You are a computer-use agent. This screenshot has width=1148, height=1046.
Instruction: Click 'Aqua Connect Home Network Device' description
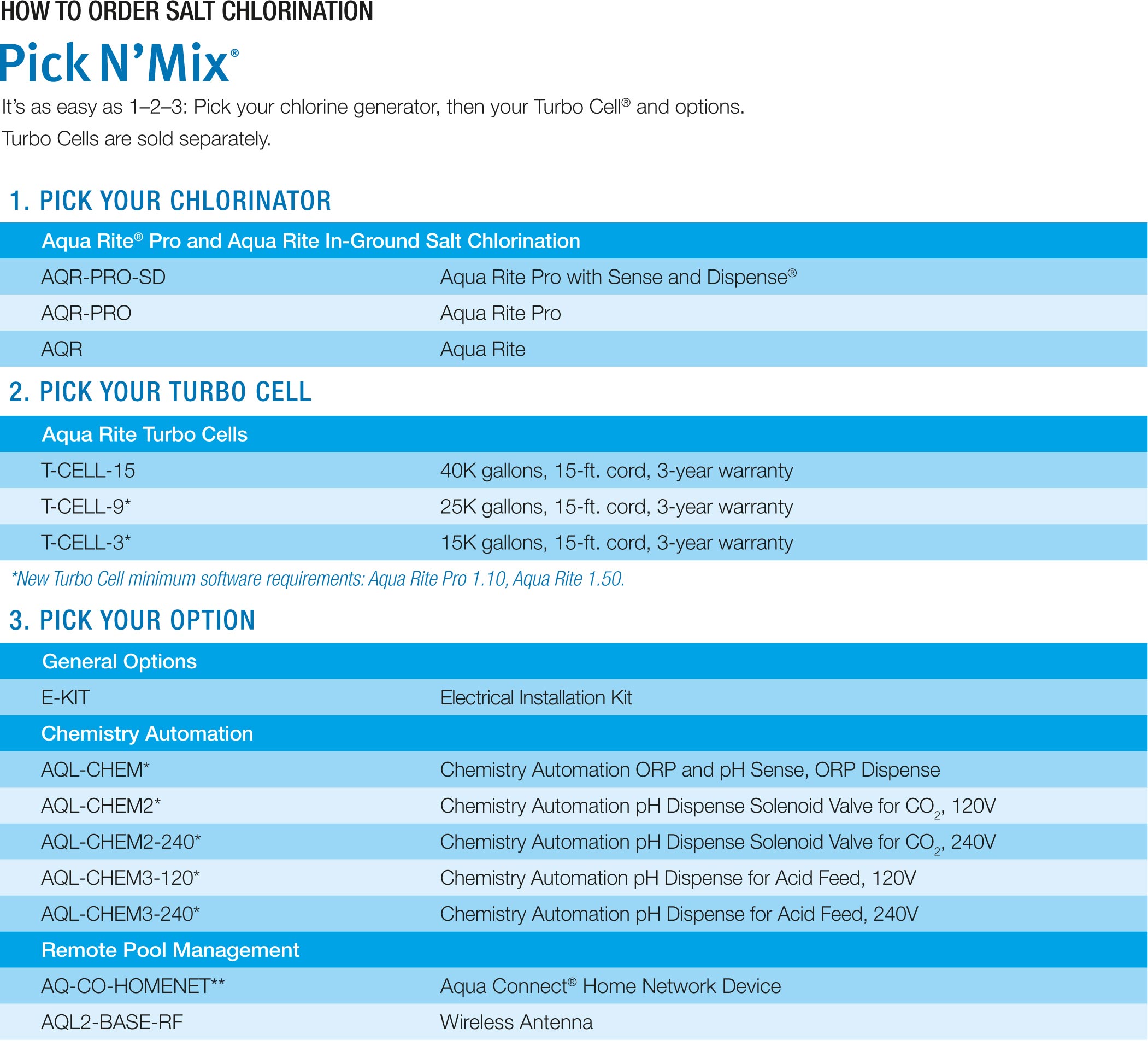[x=610, y=986]
